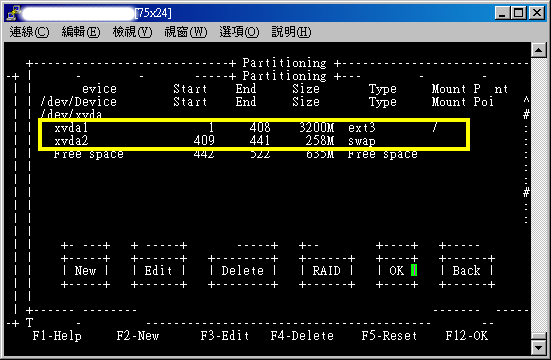Click the /dev/xvda device row
This screenshot has width=551, height=360.
coord(71,115)
